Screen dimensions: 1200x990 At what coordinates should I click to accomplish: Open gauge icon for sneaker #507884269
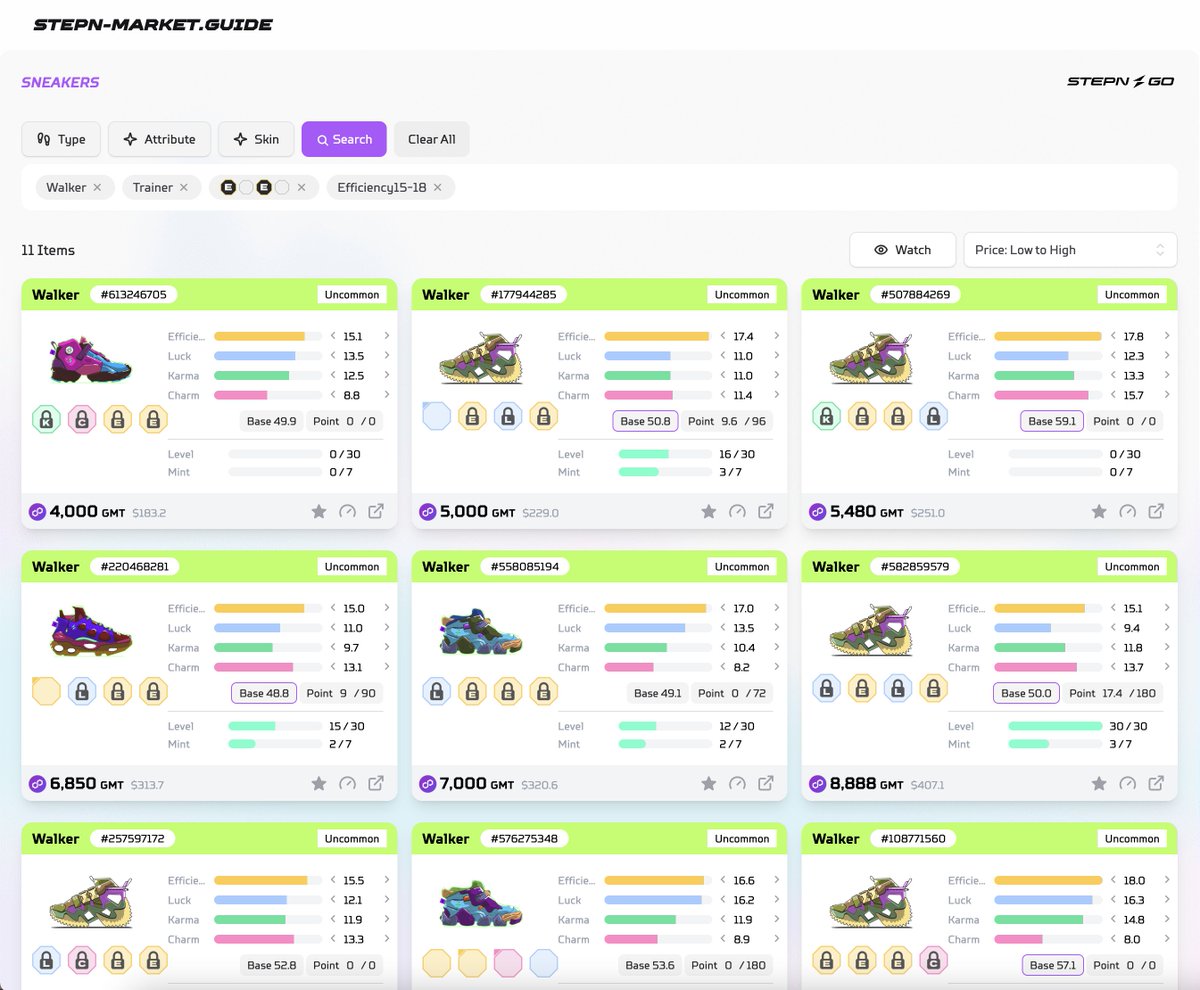1127,512
